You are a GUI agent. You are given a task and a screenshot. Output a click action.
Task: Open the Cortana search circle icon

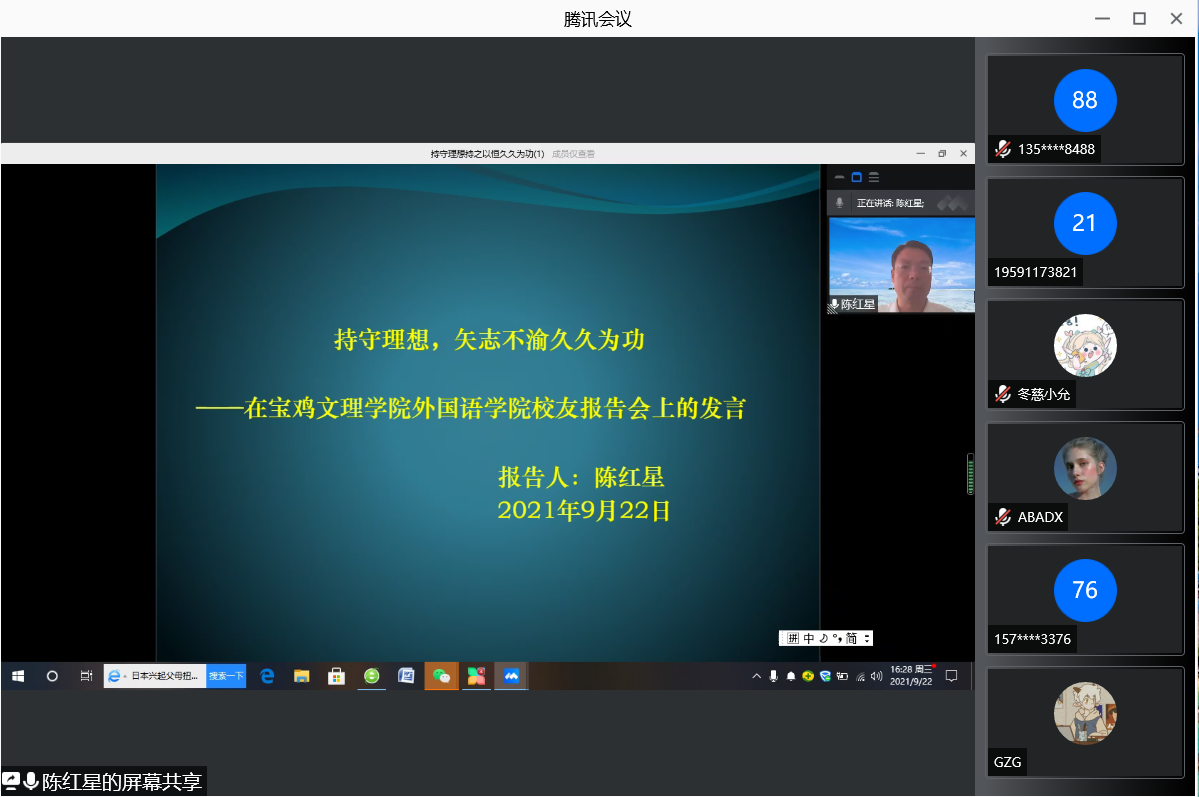coord(52,676)
